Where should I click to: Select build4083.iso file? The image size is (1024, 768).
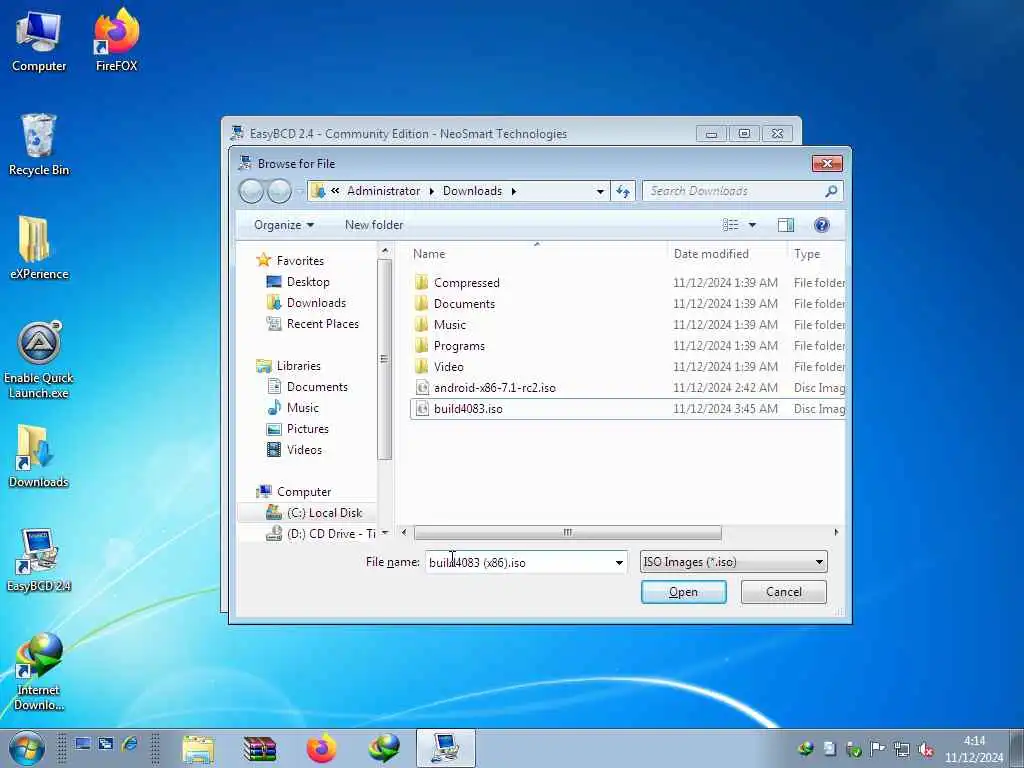tap(468, 409)
